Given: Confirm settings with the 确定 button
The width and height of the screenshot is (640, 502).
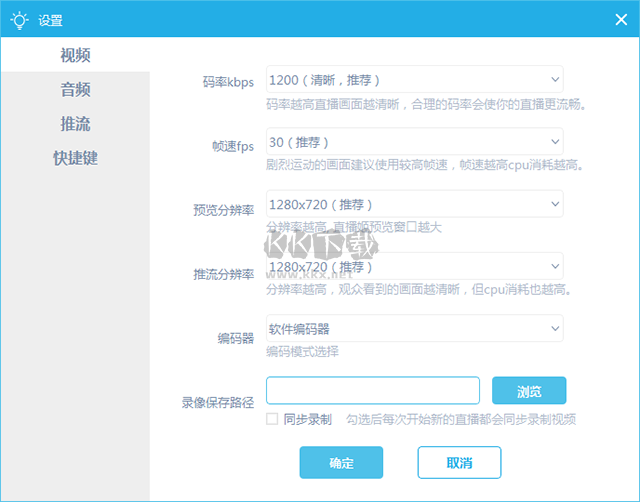Looking at the screenshot, I should point(341,462).
